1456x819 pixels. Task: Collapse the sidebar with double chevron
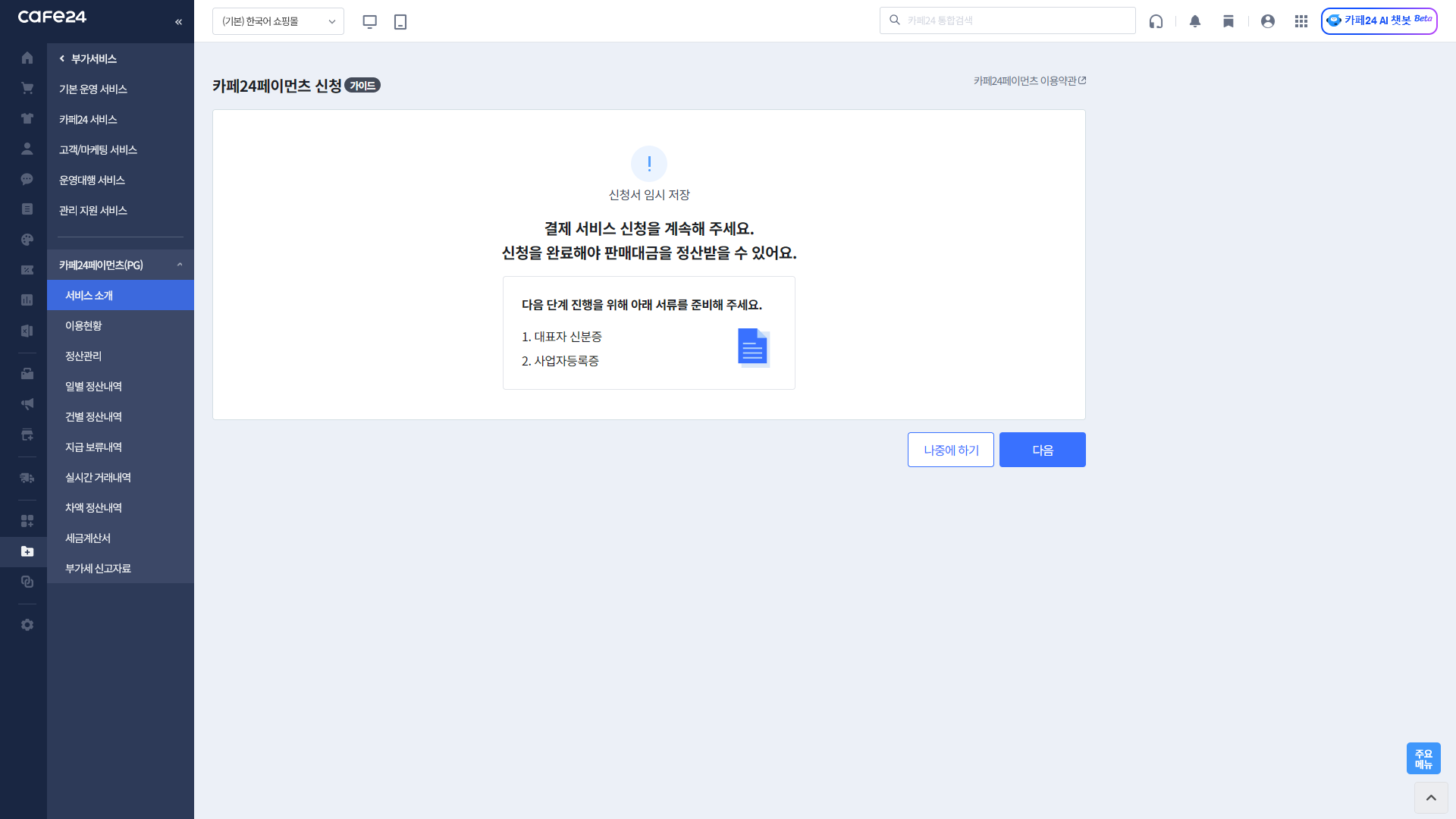pos(179,22)
